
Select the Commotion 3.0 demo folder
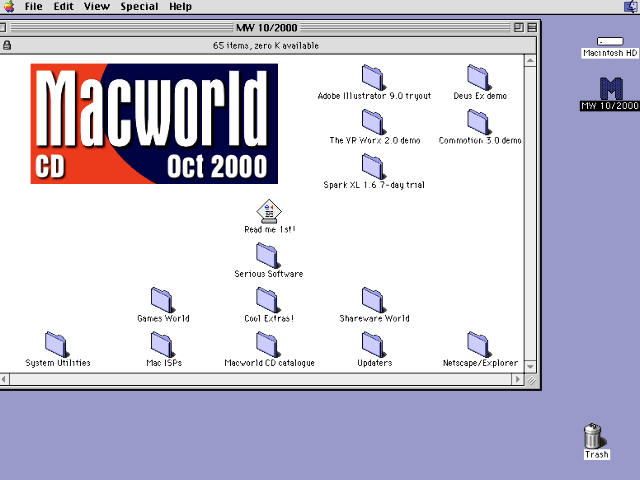478,122
